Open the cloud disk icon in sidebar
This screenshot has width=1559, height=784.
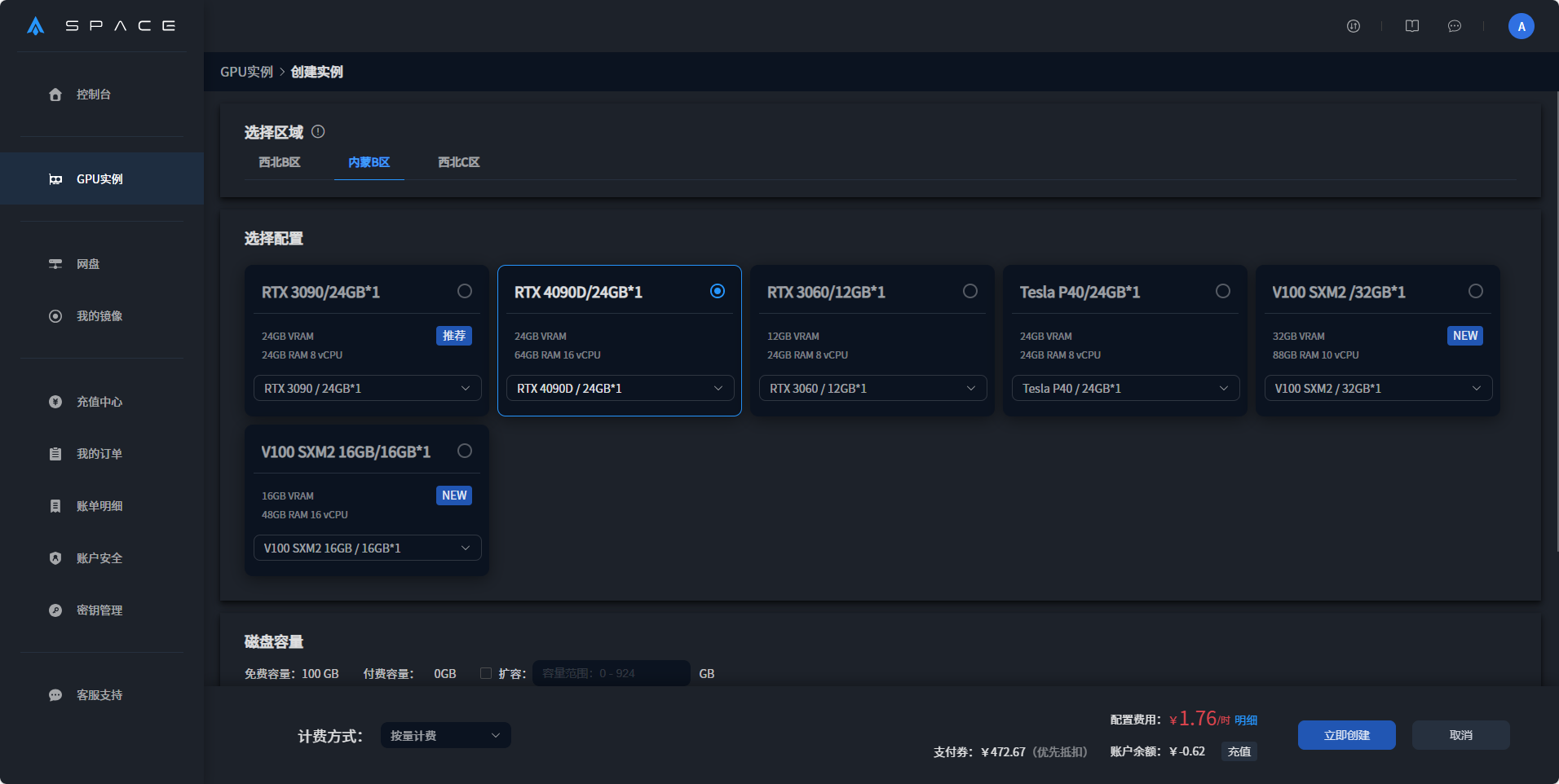[x=55, y=264]
